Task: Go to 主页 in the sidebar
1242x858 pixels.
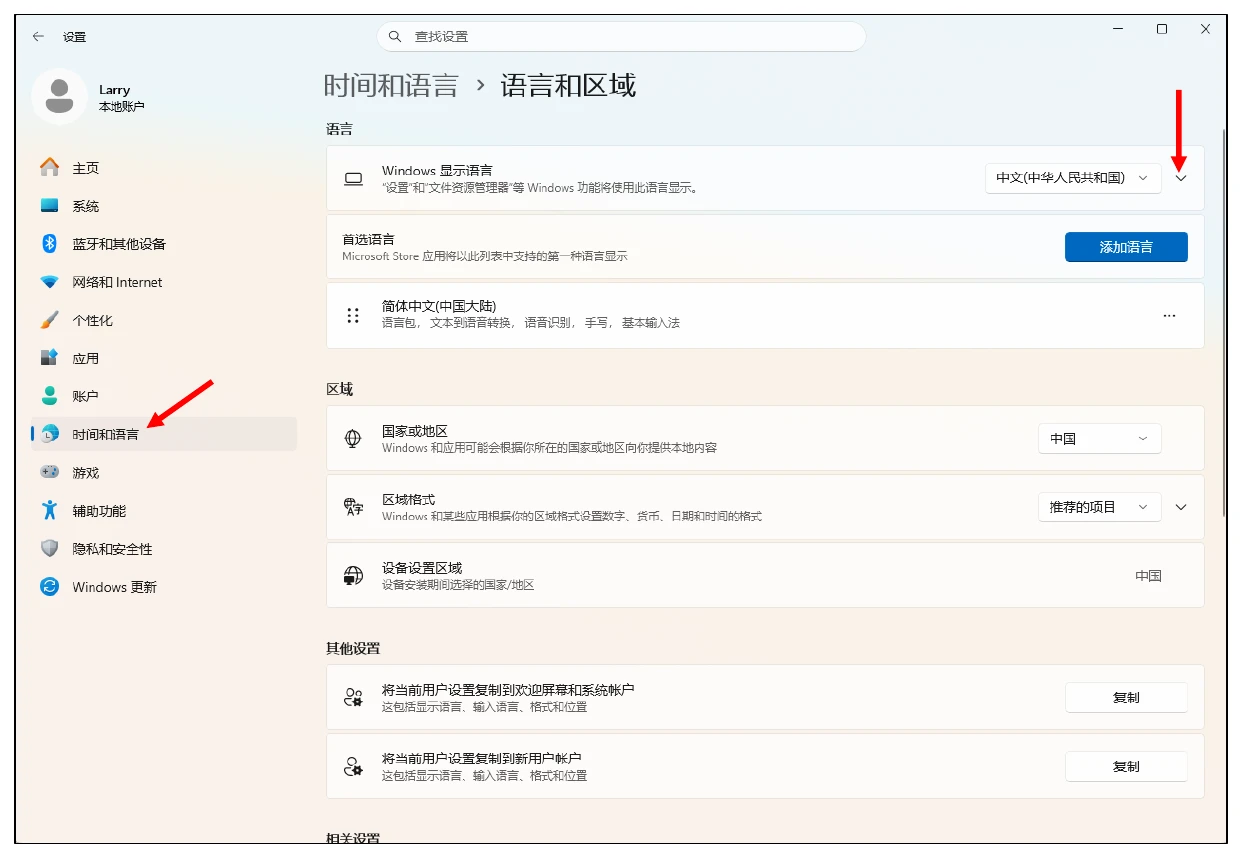Action: click(x=164, y=168)
